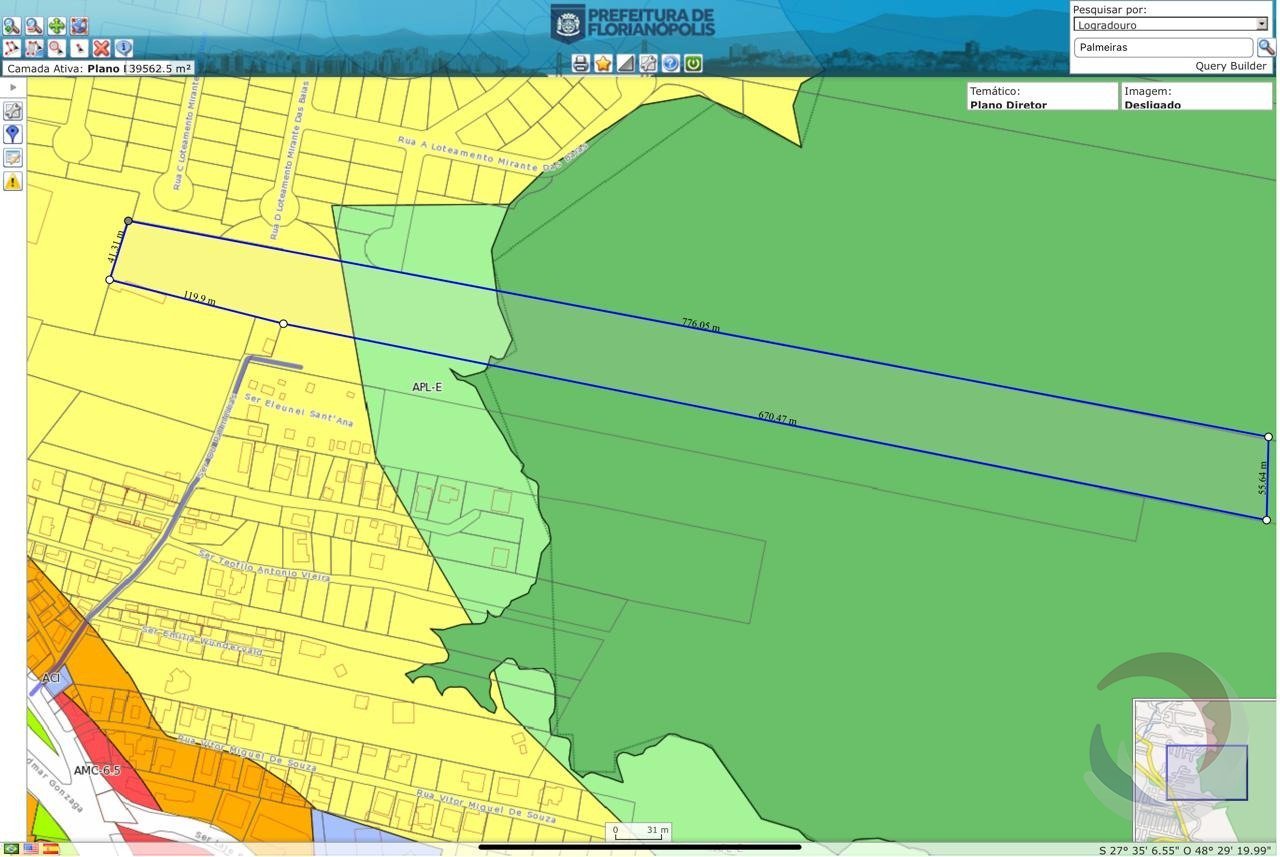
Task: Click the yellow warning triangle sidebar icon
Action: click(x=13, y=181)
